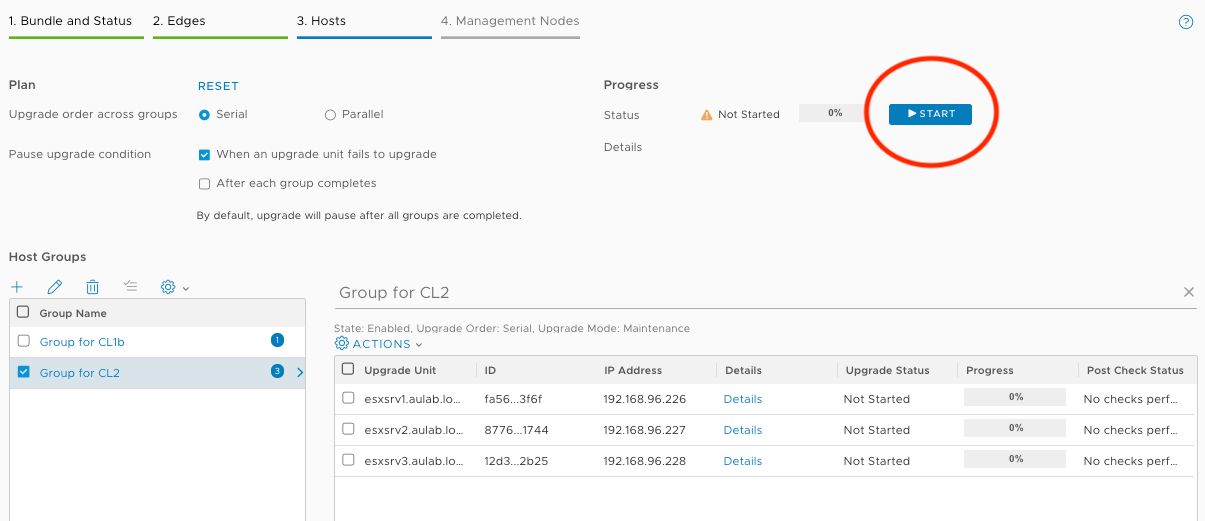
Task: Click the RESET plan link
Action: (218, 86)
